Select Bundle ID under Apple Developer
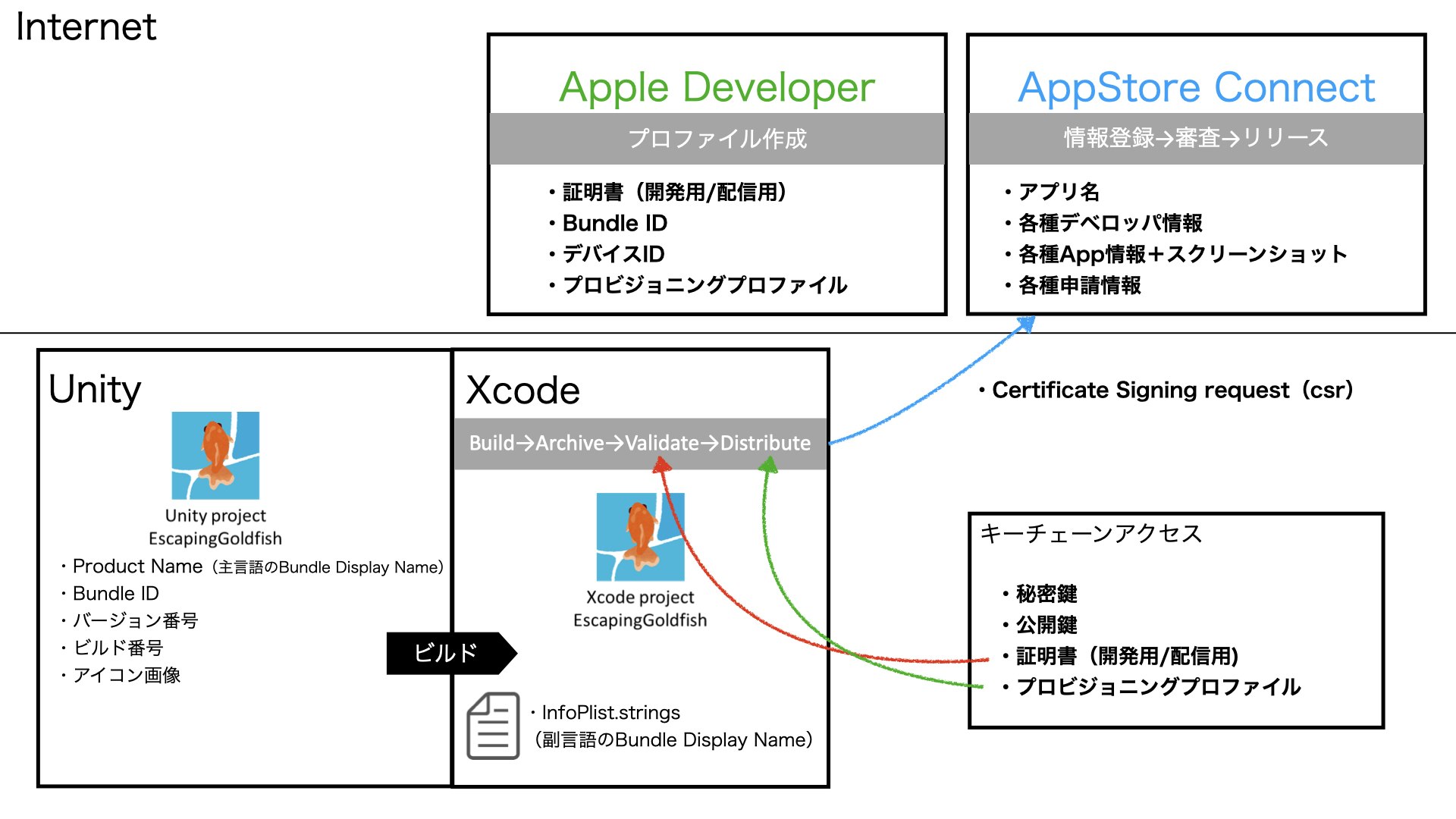This screenshot has width=1456, height=819. (x=607, y=223)
